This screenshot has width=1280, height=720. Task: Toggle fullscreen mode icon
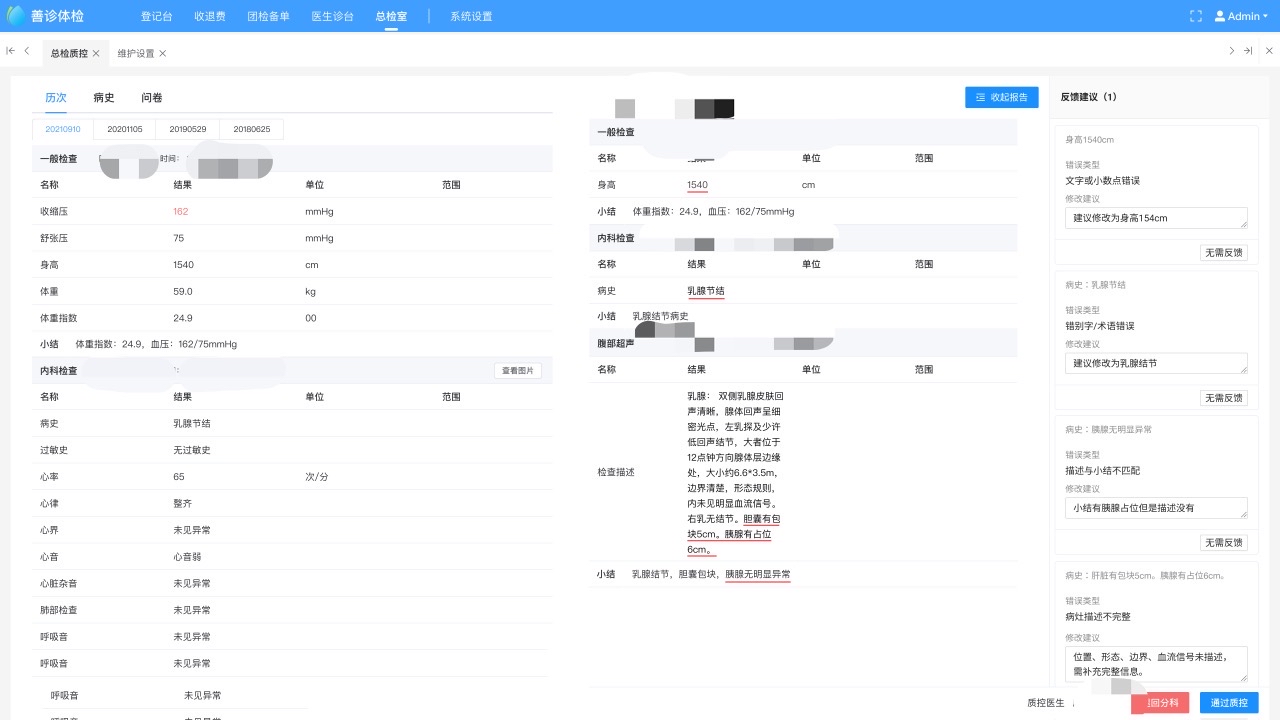[x=1195, y=16]
